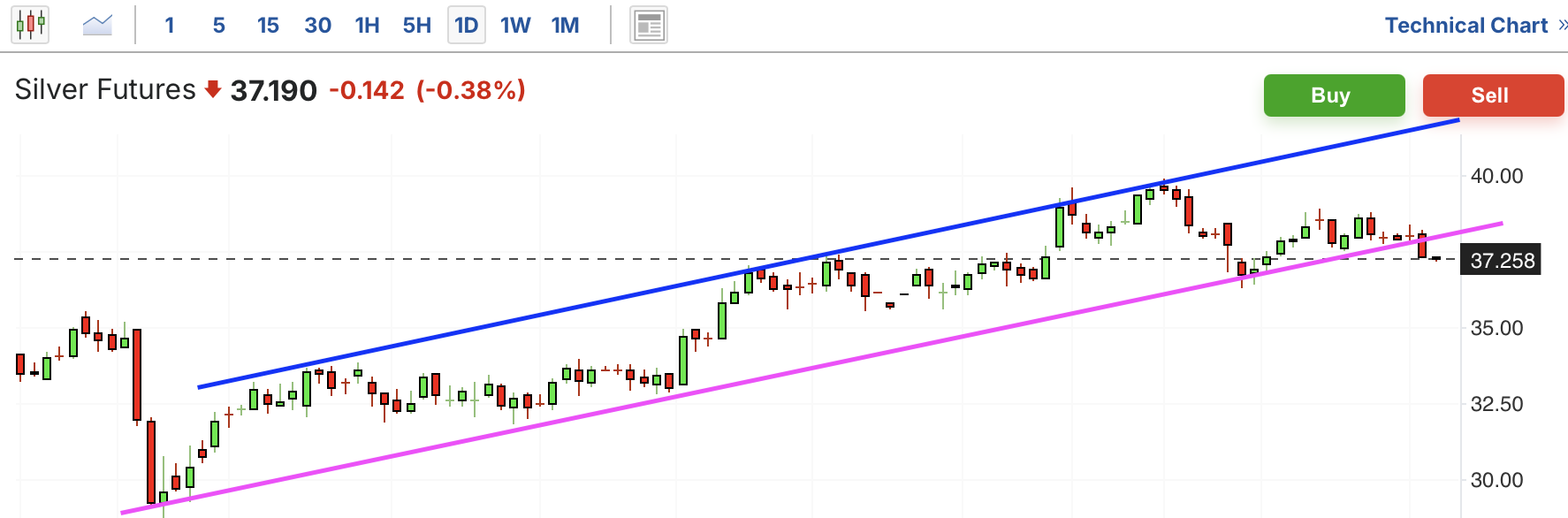Screen dimensions: 1568x518
Task: Click the green Buy button
Action: (1334, 95)
